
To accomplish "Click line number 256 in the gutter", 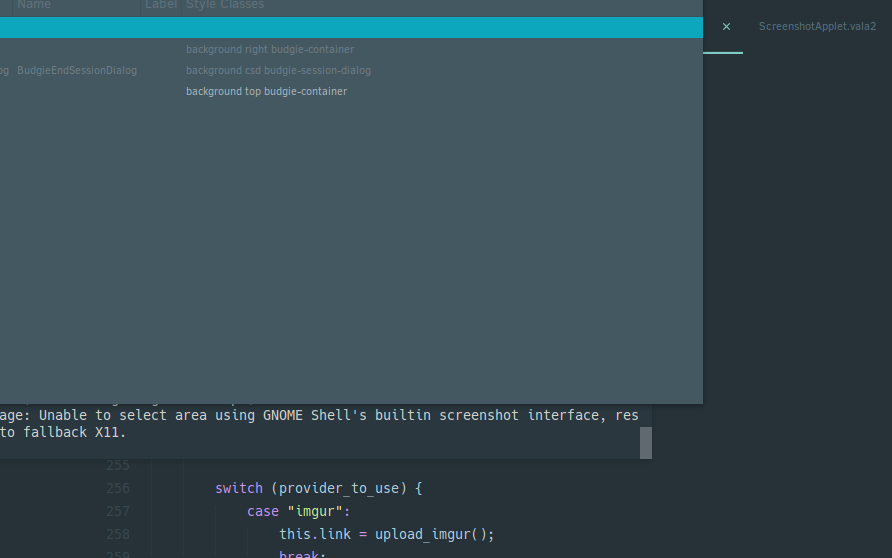I will click(118, 489).
